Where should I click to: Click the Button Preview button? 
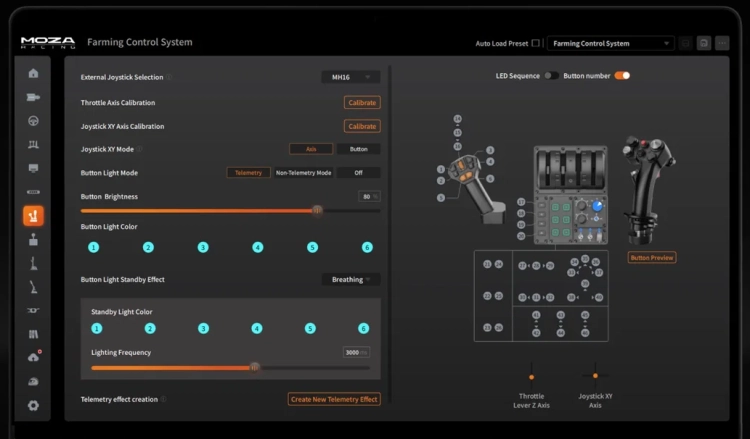point(651,257)
